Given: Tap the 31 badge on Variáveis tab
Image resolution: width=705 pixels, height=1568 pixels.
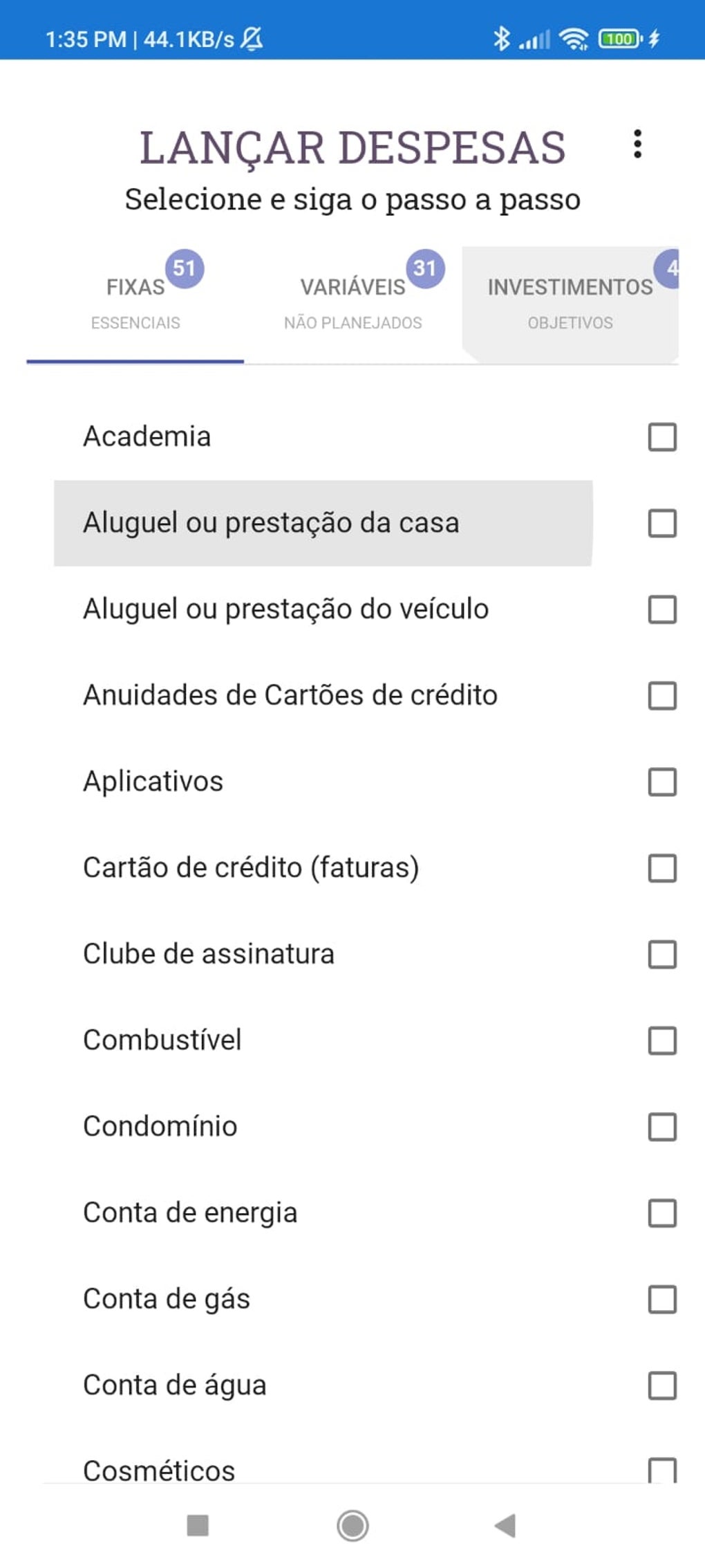Looking at the screenshot, I should [x=425, y=268].
